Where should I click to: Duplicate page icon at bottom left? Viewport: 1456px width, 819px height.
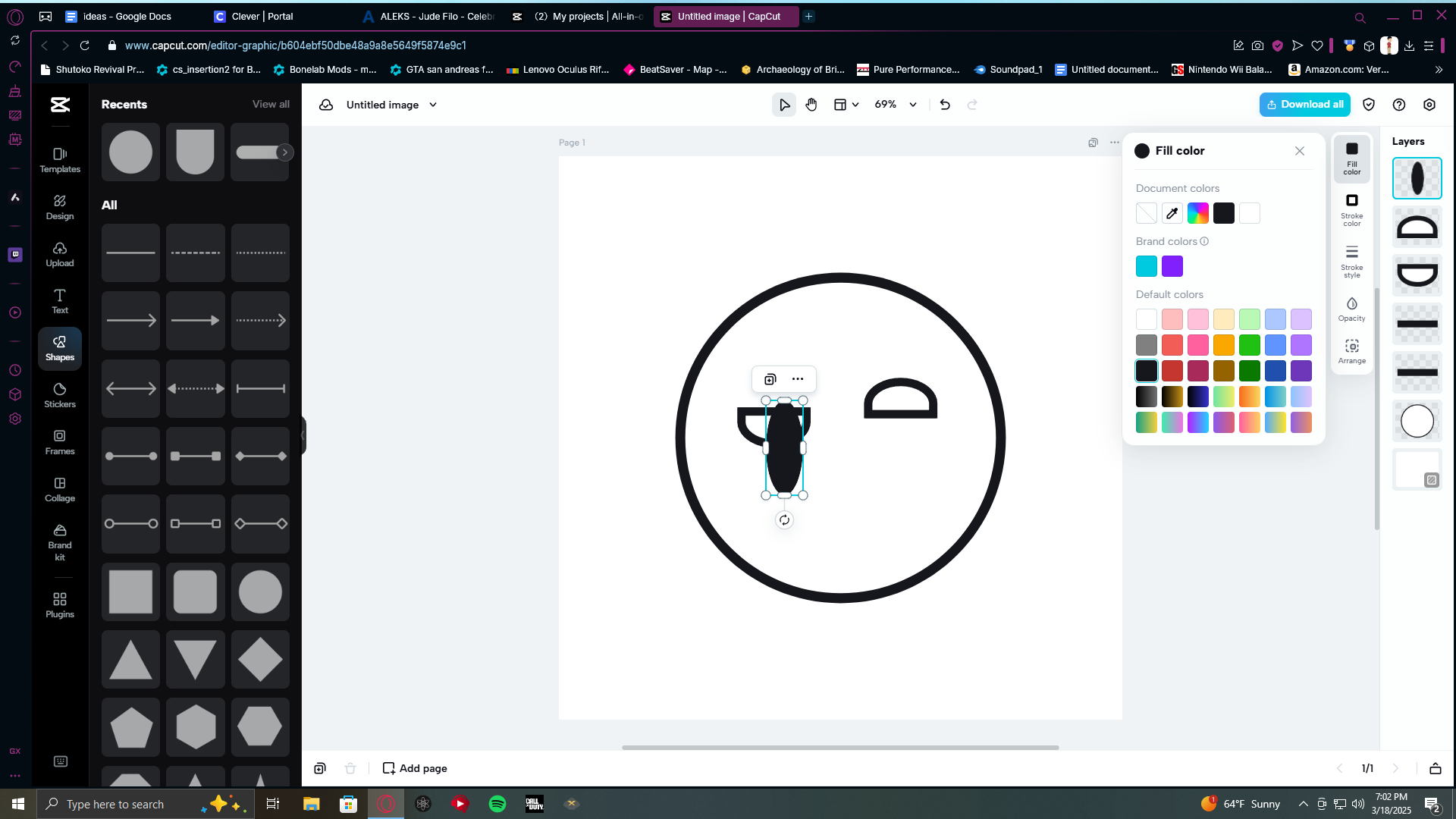[x=320, y=768]
